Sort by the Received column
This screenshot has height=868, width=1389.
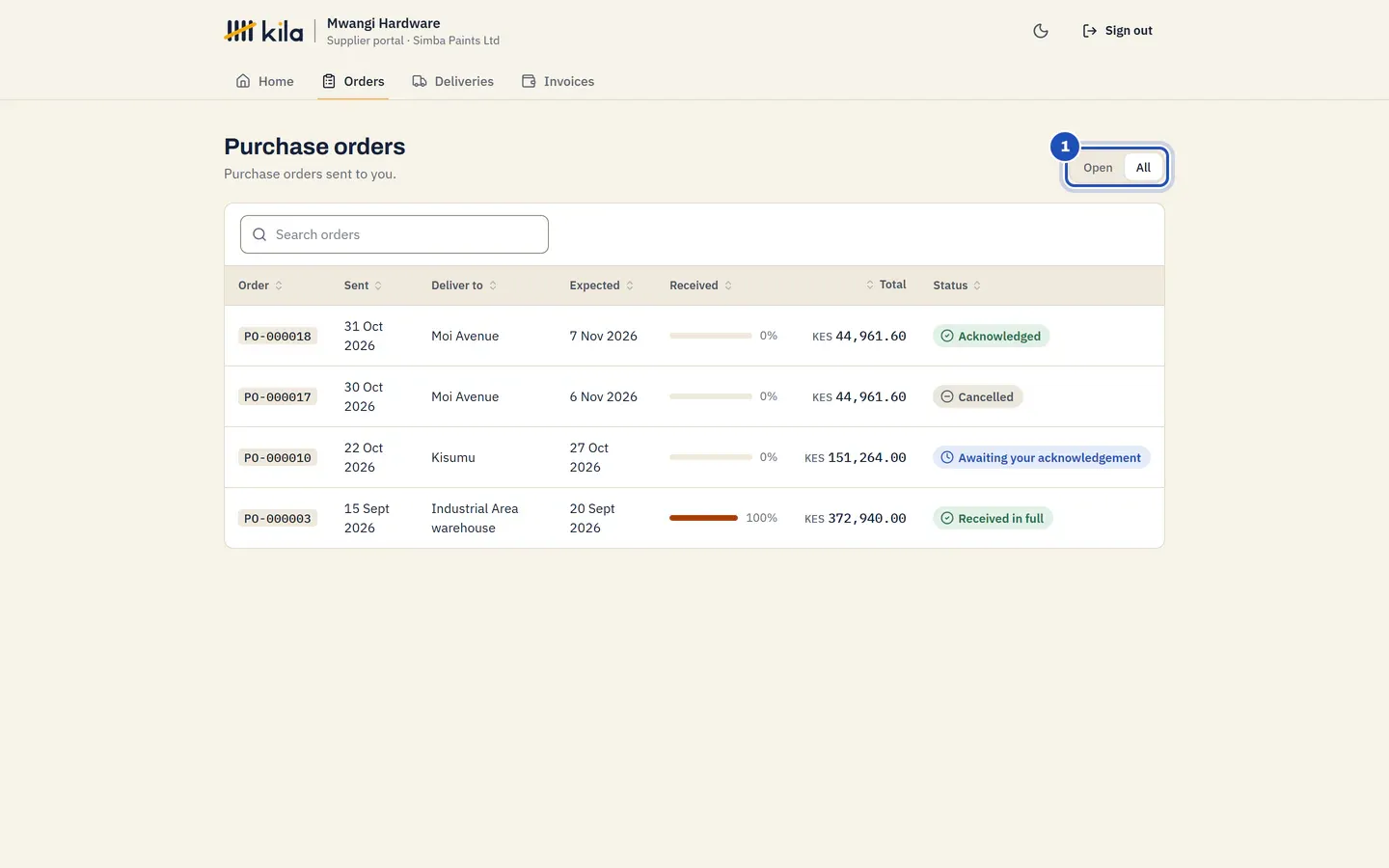tap(701, 285)
